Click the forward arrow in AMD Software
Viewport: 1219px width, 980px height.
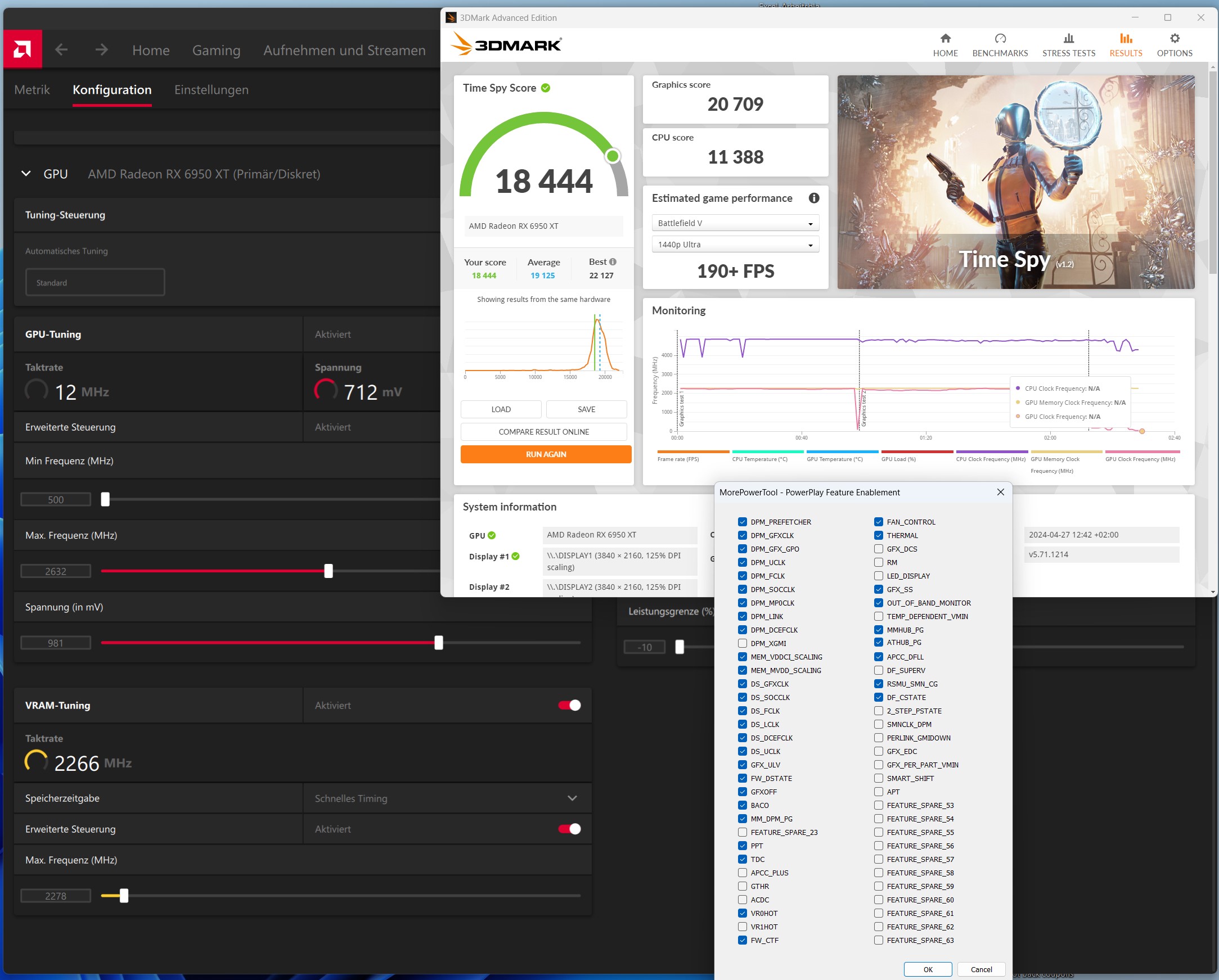(x=102, y=49)
